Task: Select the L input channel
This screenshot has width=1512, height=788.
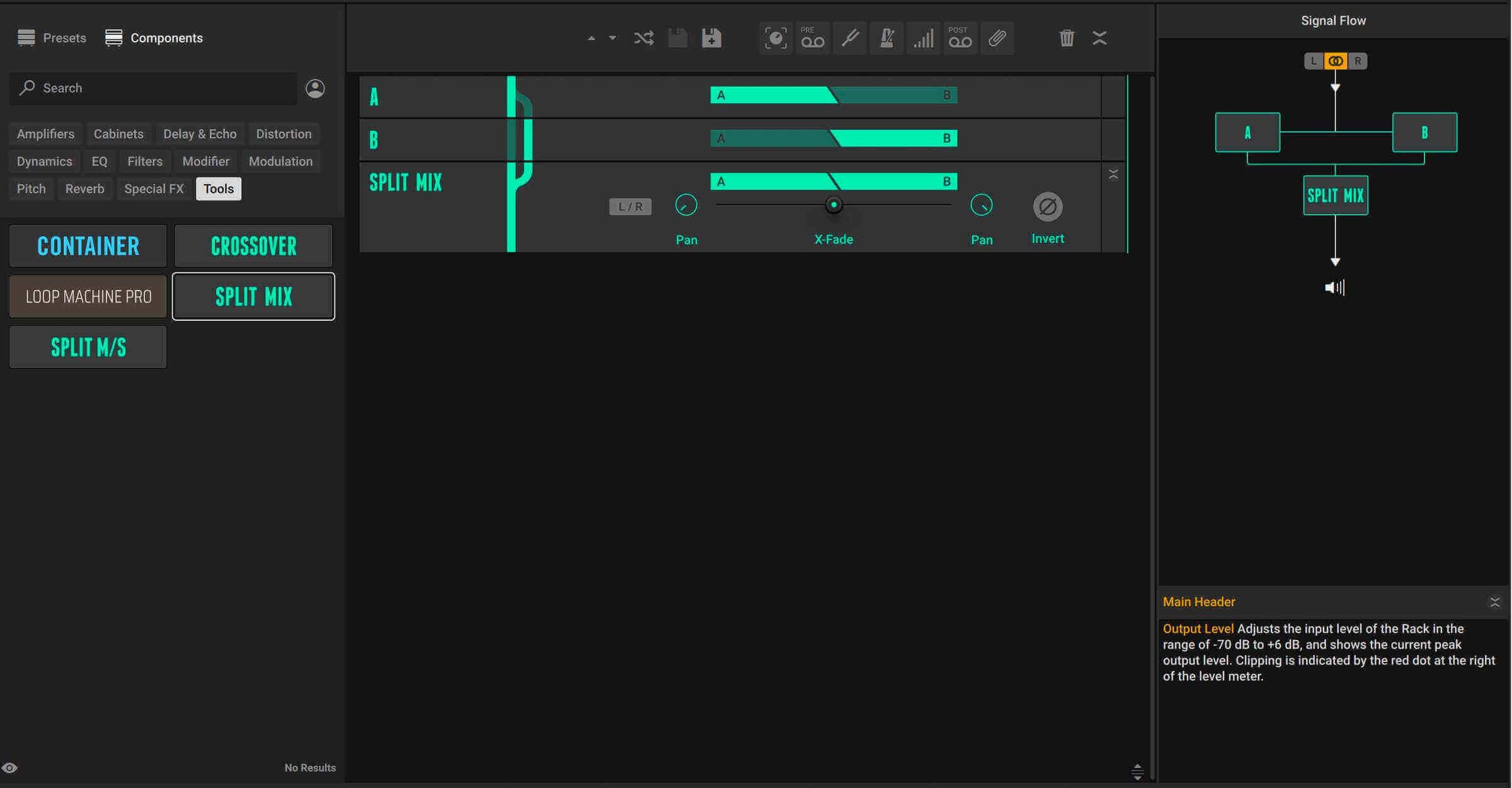Action: 1314,61
